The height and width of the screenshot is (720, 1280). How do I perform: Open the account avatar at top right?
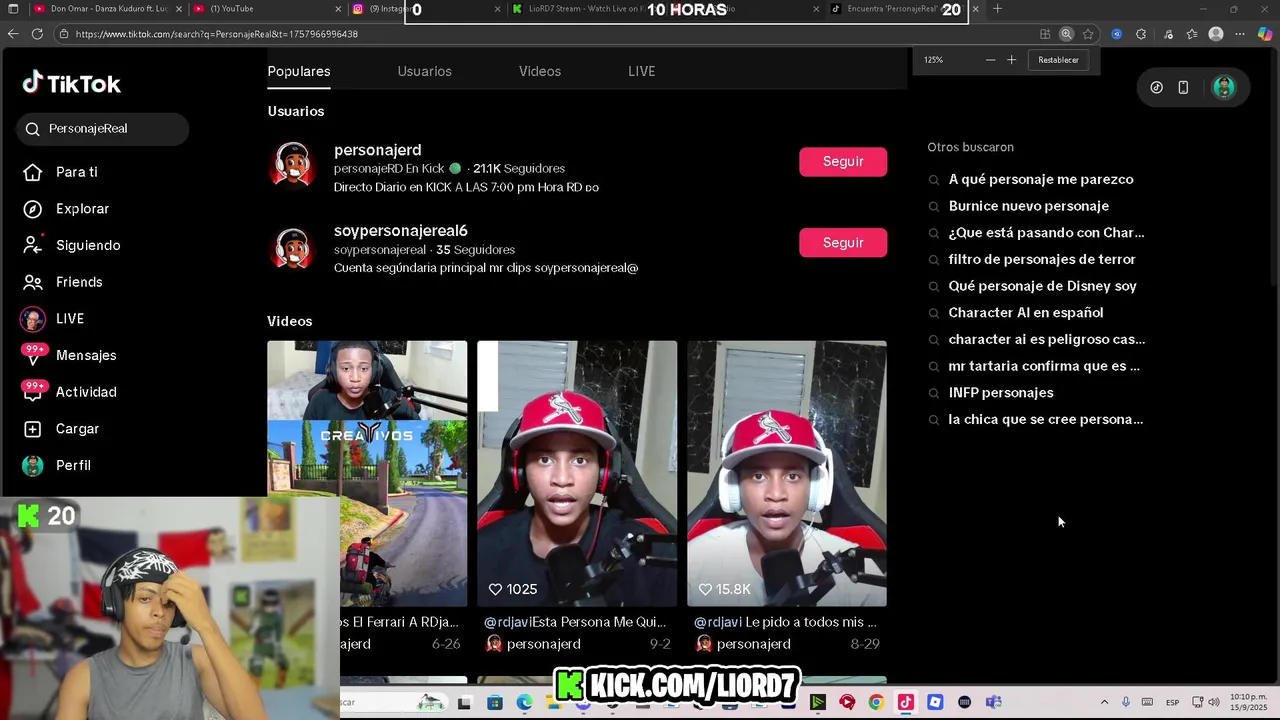tap(1224, 87)
